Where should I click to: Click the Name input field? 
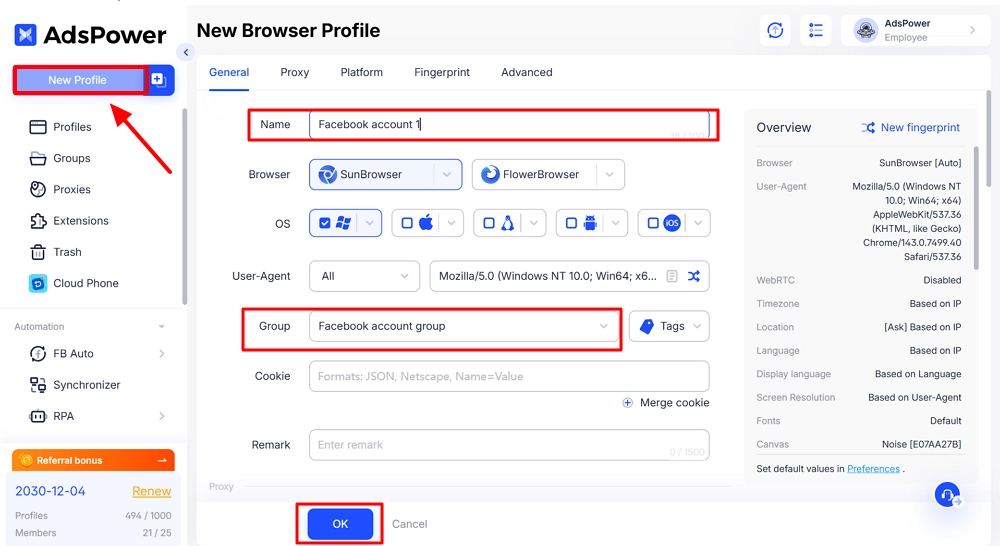tap(509, 124)
